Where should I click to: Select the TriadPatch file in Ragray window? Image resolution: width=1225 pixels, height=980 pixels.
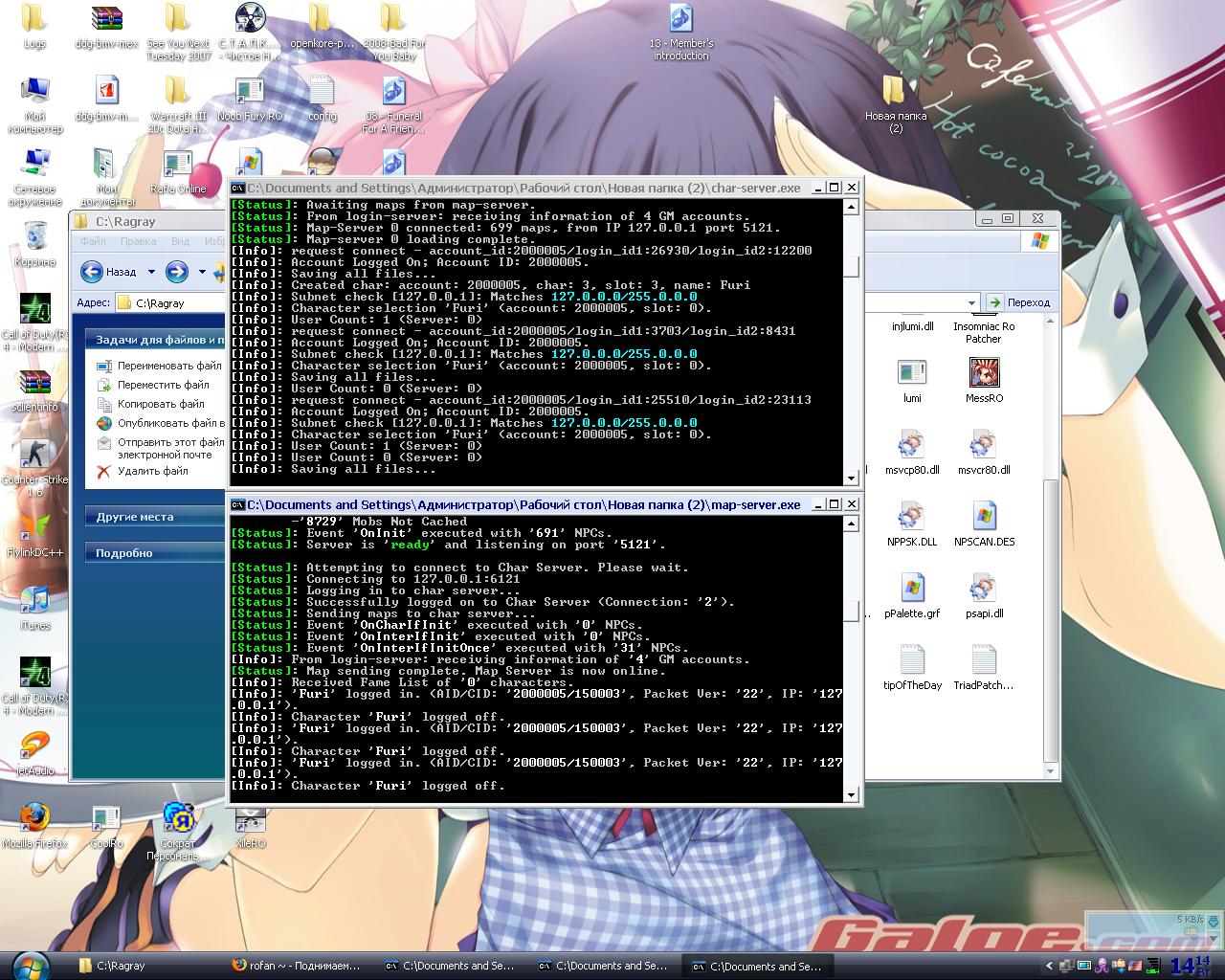pyautogui.click(x=984, y=668)
